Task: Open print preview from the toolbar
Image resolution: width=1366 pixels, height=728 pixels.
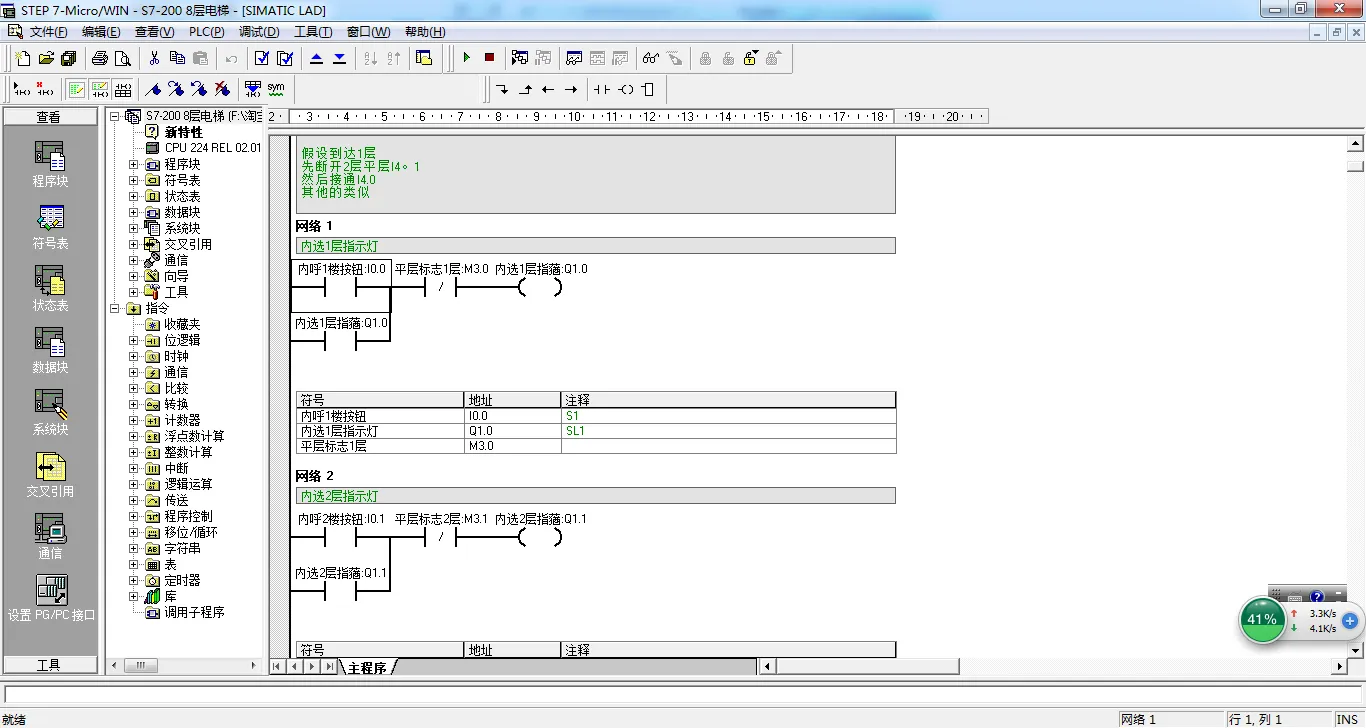Action: [x=123, y=58]
